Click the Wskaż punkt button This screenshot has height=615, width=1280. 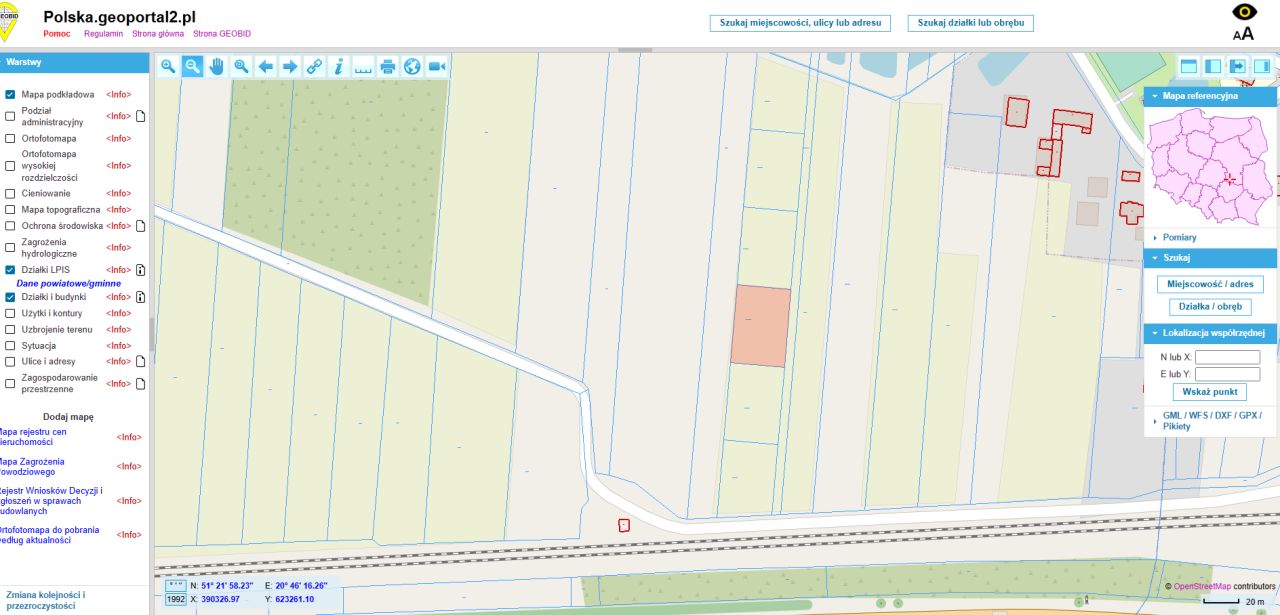point(1210,392)
